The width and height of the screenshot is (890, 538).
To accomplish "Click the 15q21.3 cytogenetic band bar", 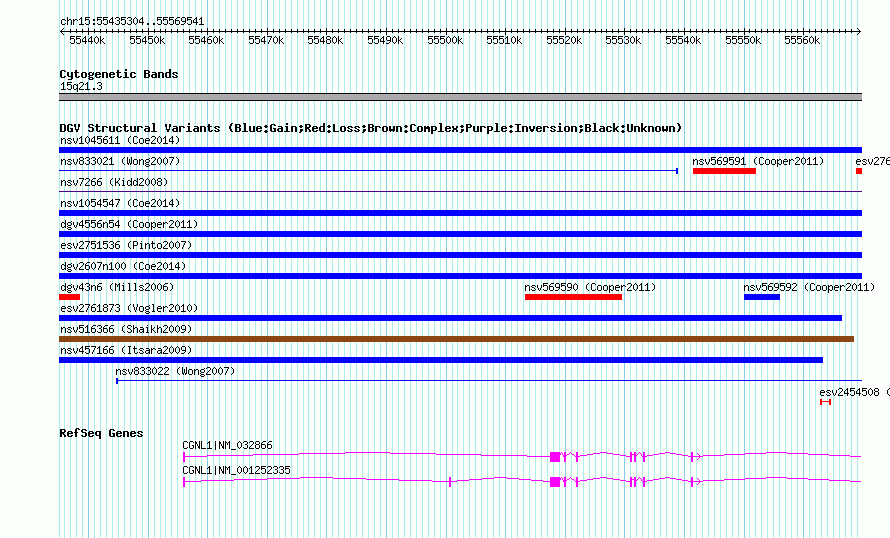I will (460, 97).
